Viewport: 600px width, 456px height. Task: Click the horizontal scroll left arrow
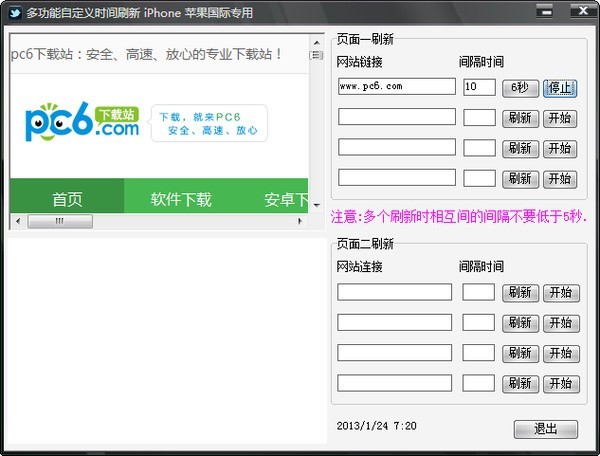(x=18, y=221)
